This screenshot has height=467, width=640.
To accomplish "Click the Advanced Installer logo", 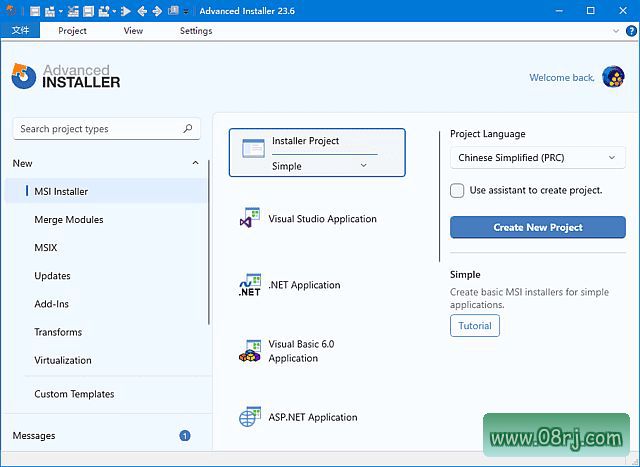I will pyautogui.click(x=66, y=76).
